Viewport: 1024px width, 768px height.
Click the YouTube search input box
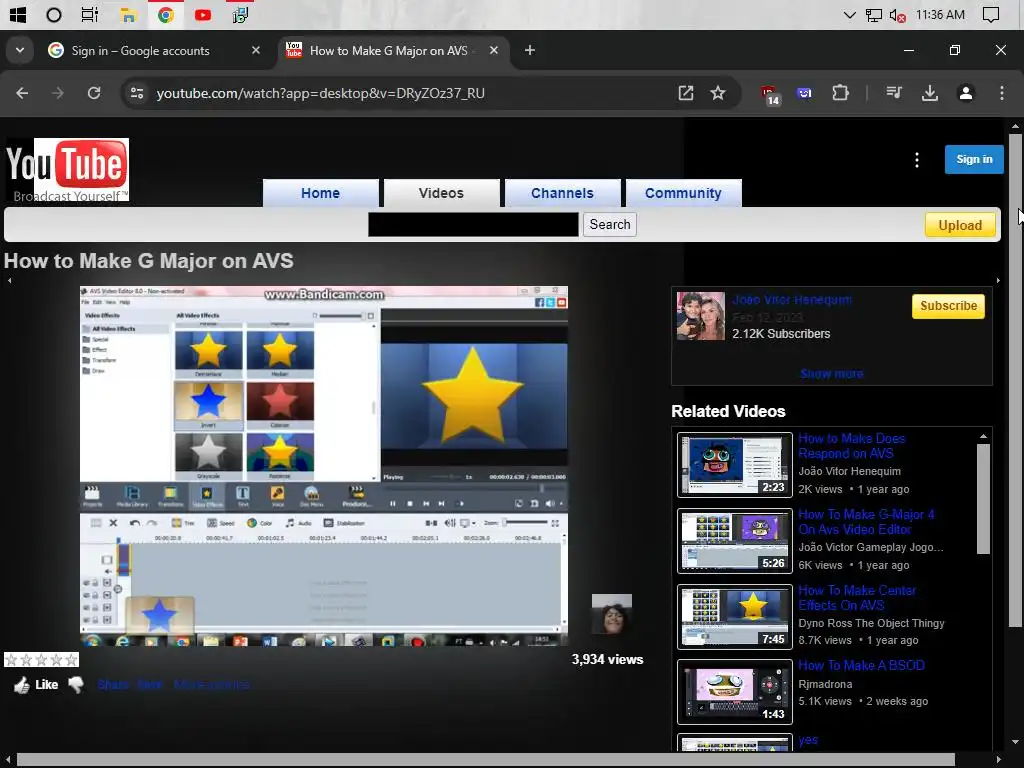[473, 225]
